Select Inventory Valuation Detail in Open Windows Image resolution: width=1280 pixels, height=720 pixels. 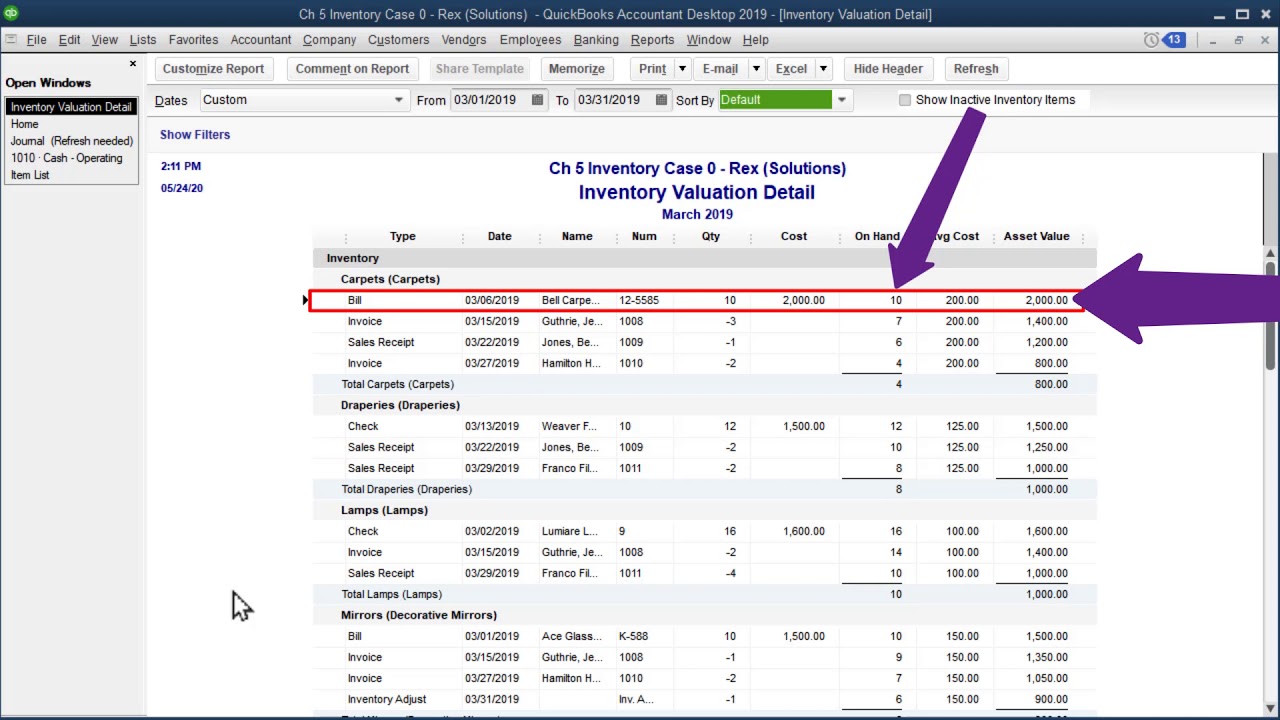(70, 107)
